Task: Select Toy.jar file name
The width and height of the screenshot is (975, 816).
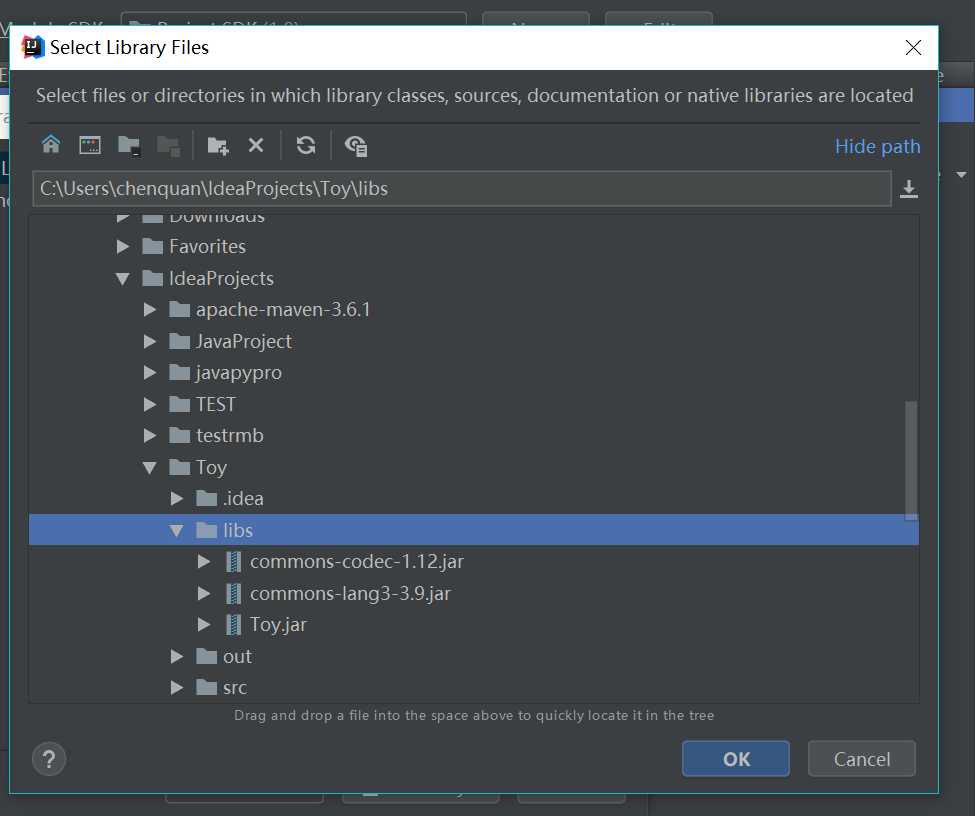Action: (278, 625)
